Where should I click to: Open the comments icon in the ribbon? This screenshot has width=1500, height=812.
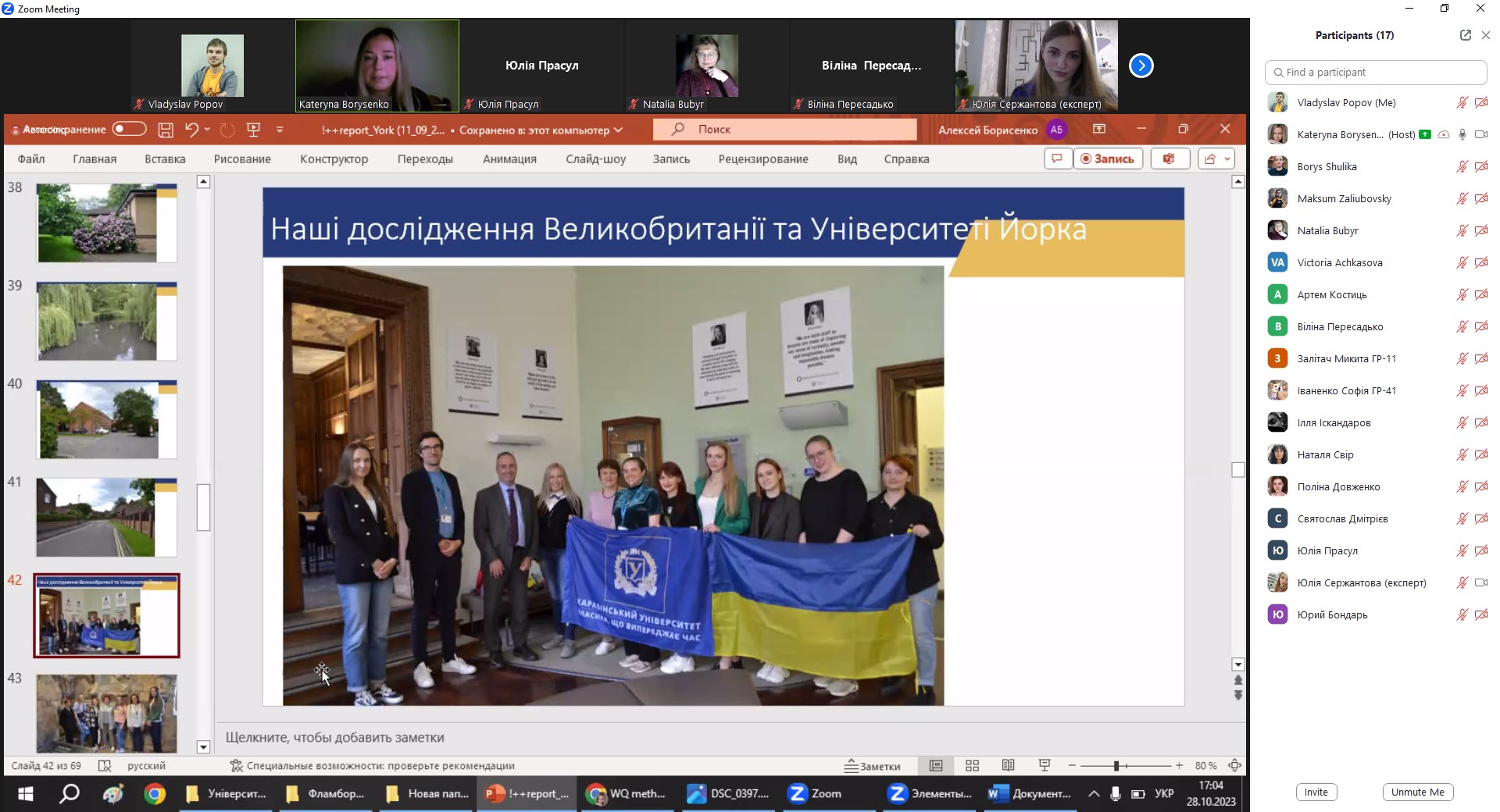pyautogui.click(x=1056, y=158)
